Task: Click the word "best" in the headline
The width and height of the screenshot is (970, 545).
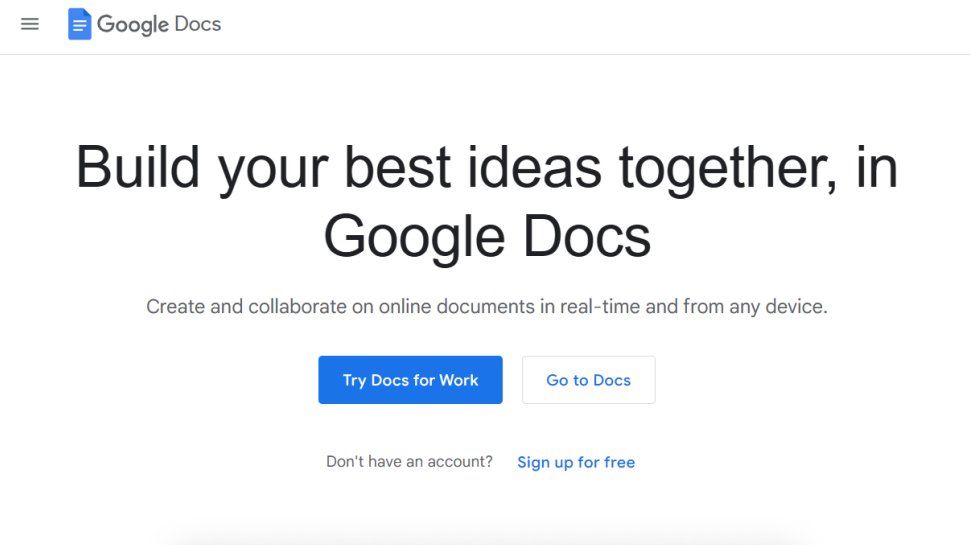Action: [x=399, y=167]
